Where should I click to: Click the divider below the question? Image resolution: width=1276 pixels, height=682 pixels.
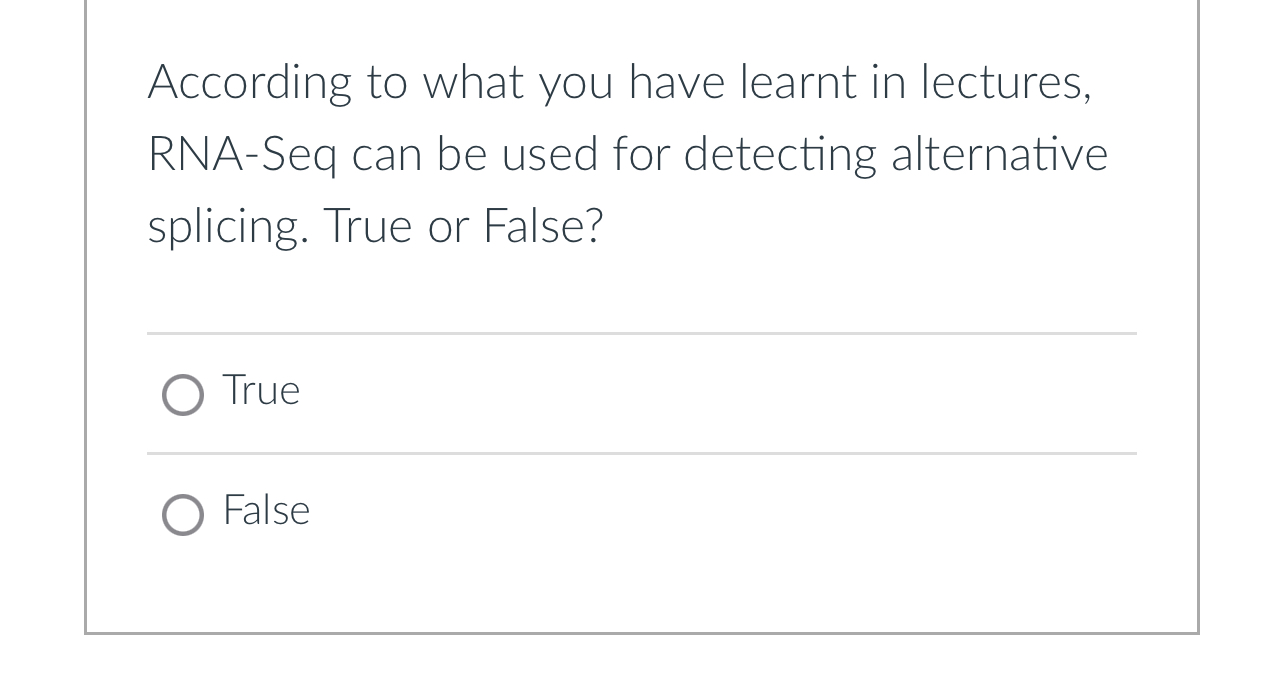(640, 333)
